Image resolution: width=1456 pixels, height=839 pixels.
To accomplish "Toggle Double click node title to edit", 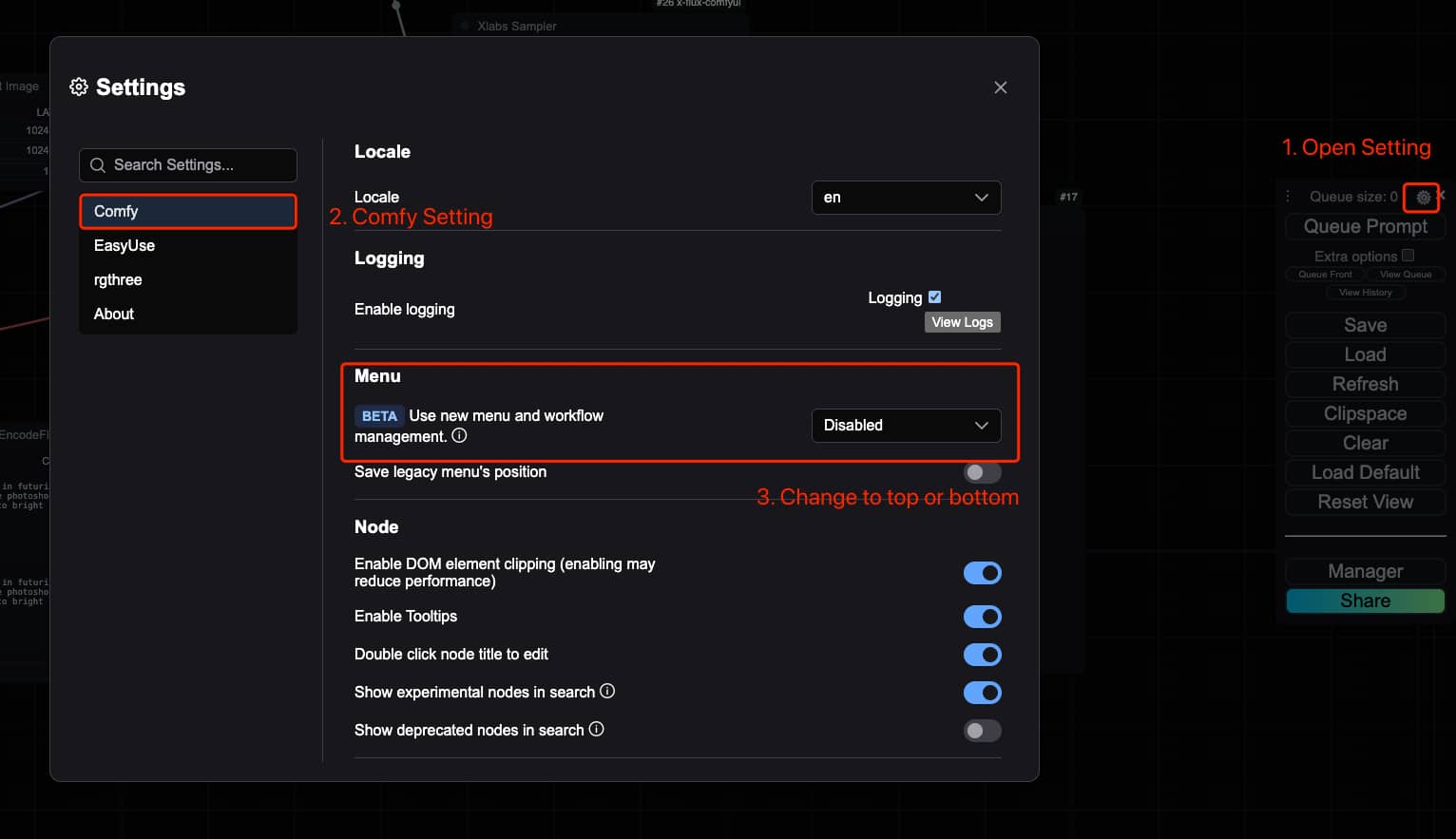I will click(x=982, y=655).
